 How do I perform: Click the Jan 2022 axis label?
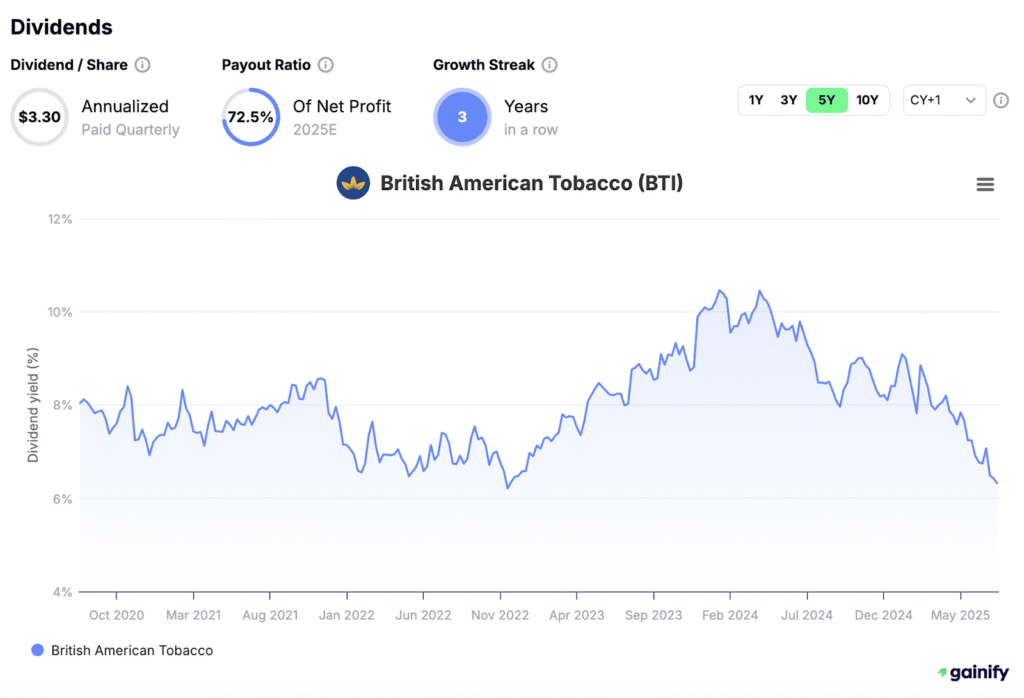coord(347,615)
